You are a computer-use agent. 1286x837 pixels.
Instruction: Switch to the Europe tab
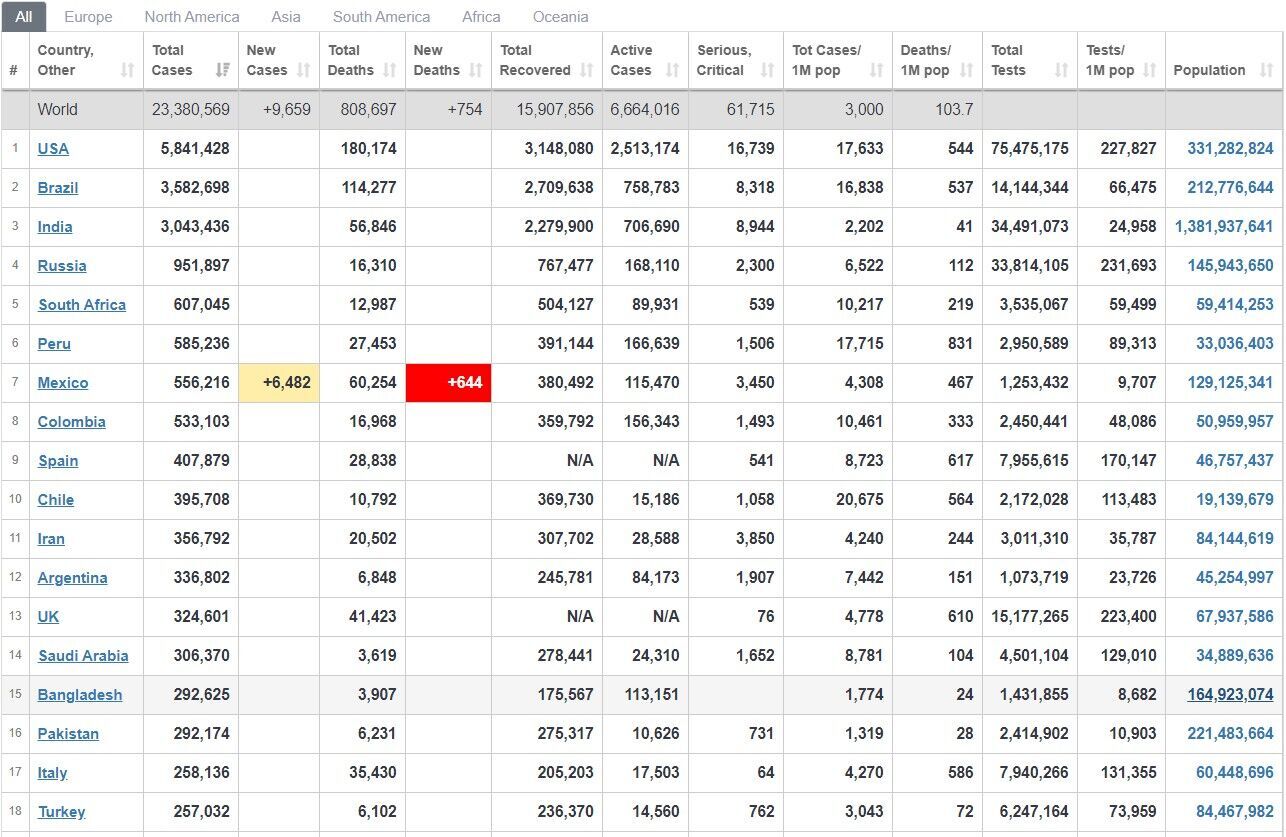tap(88, 17)
